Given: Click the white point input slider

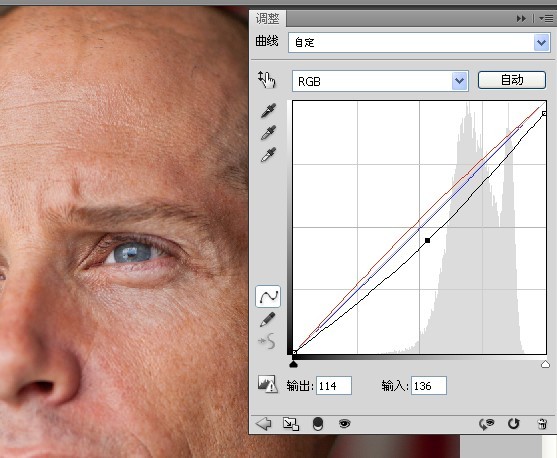Looking at the screenshot, I should tap(545, 364).
